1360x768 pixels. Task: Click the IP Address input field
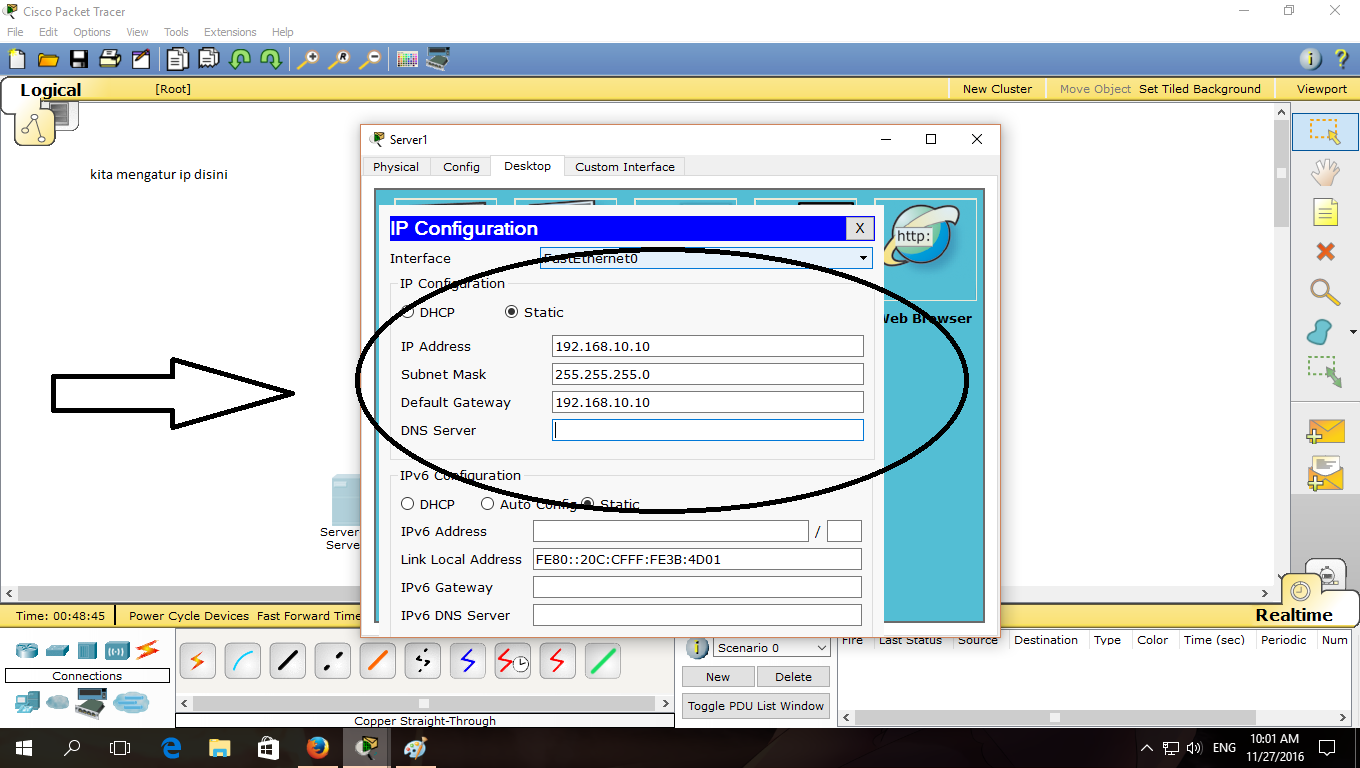[x=708, y=346]
